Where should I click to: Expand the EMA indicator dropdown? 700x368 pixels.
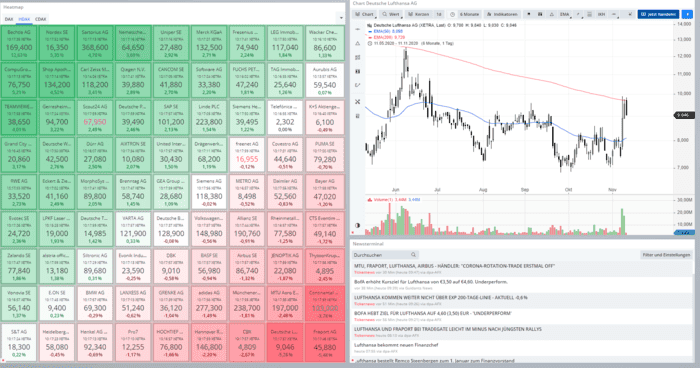(x=564, y=14)
